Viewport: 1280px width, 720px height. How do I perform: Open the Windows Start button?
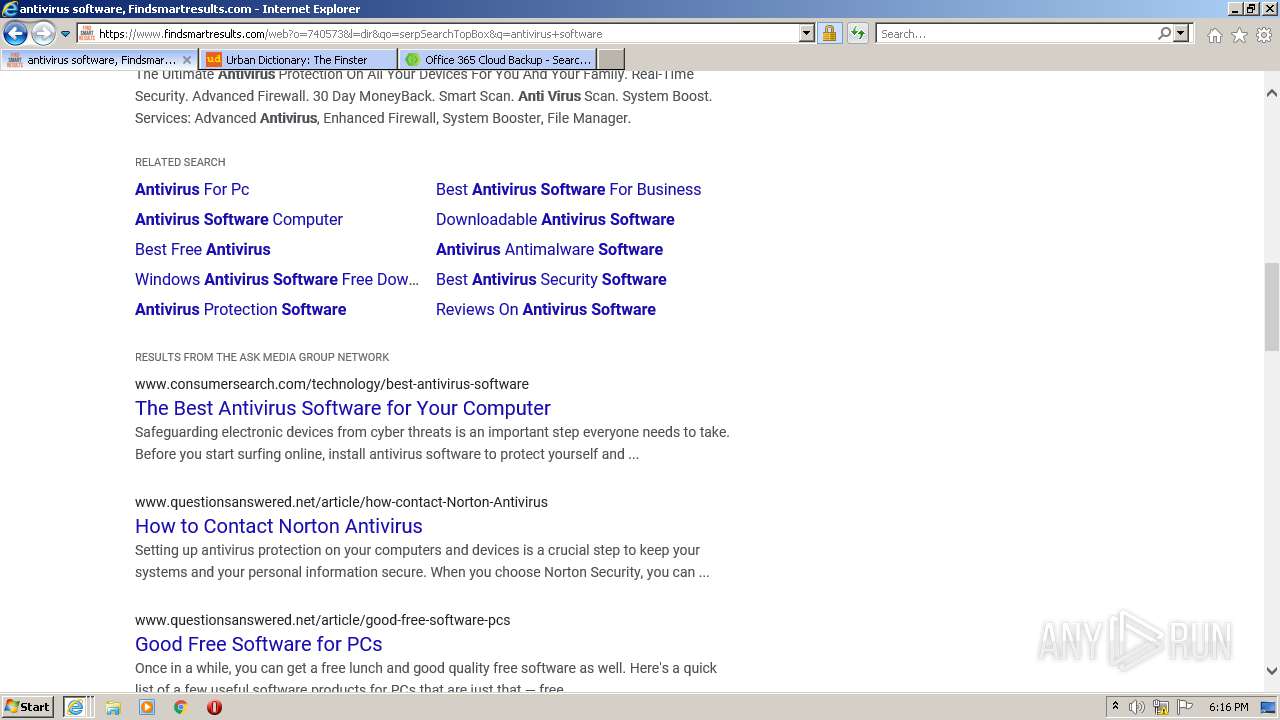(28, 707)
